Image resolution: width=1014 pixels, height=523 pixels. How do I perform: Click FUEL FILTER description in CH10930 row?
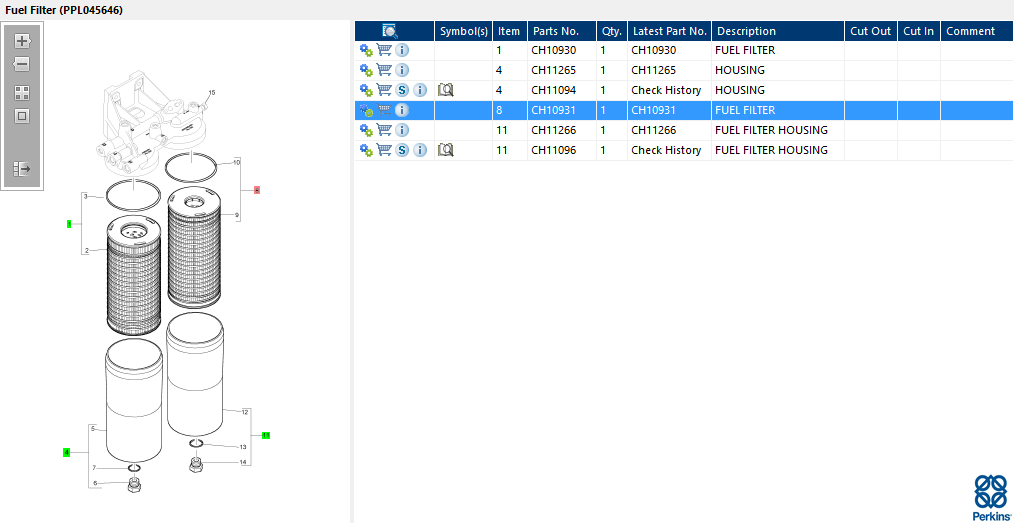coord(745,50)
